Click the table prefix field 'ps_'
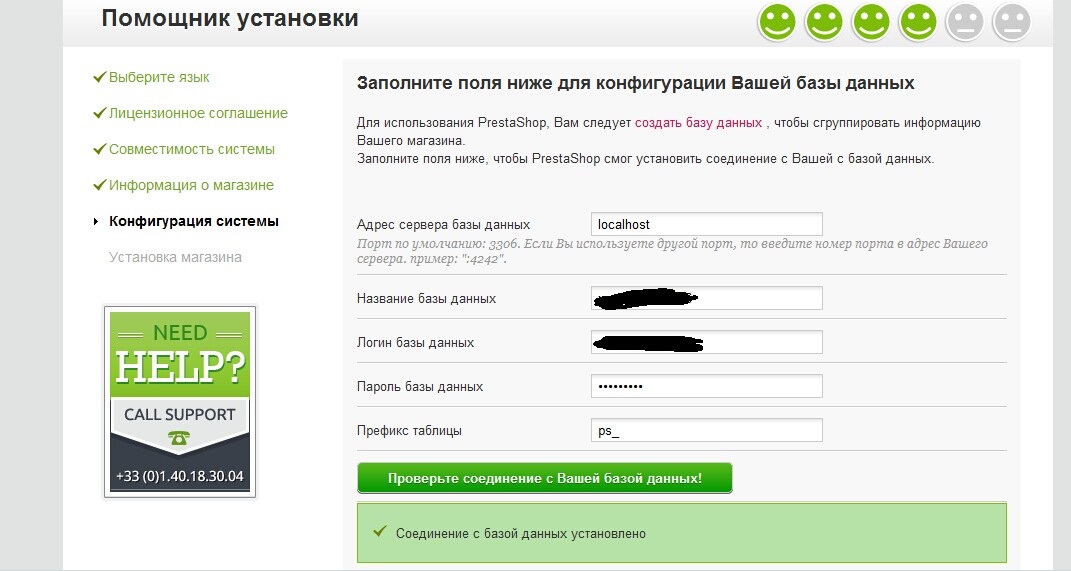The height and width of the screenshot is (571, 1071). click(x=706, y=430)
